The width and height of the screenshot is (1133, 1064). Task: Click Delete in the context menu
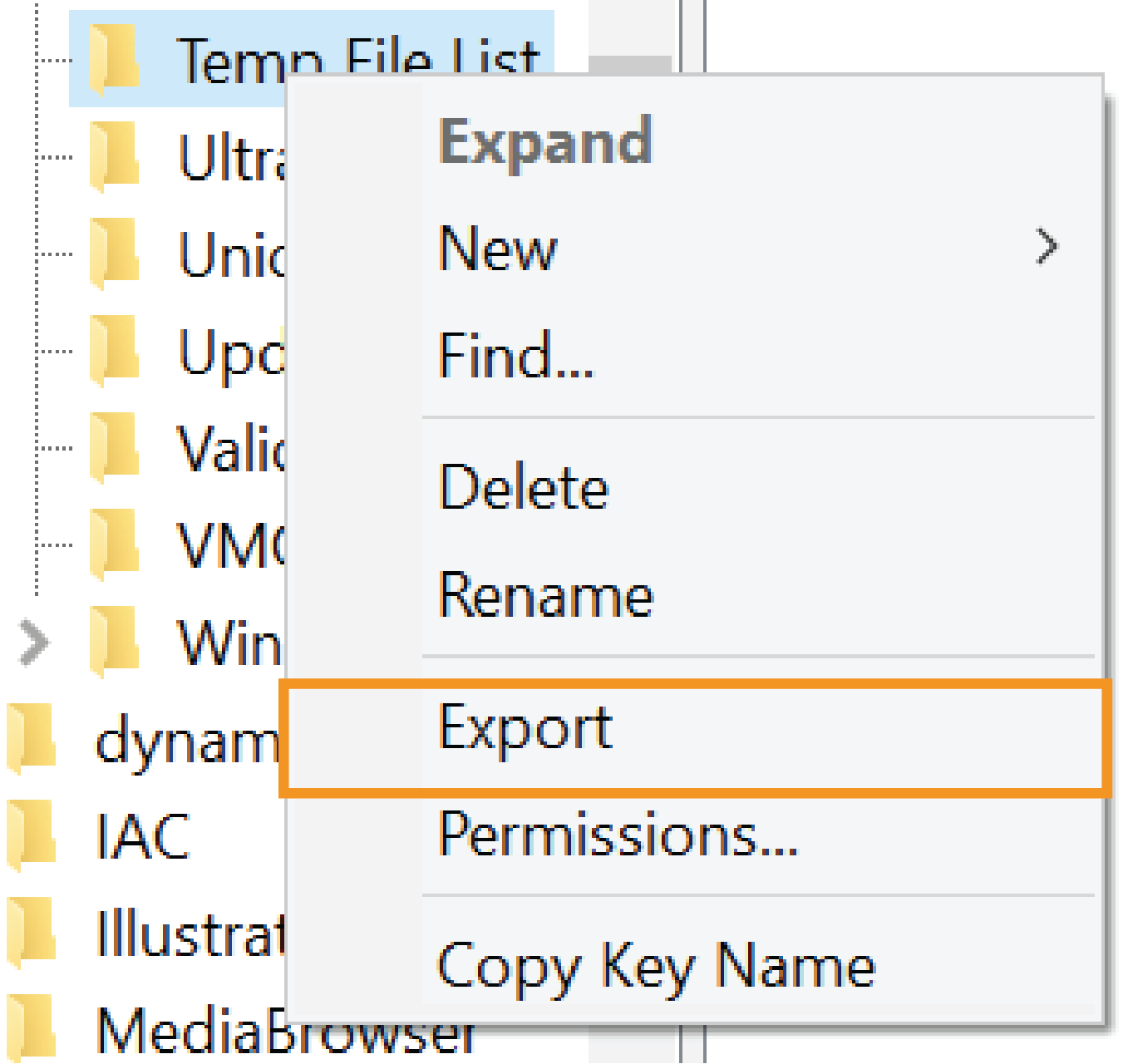[524, 487]
